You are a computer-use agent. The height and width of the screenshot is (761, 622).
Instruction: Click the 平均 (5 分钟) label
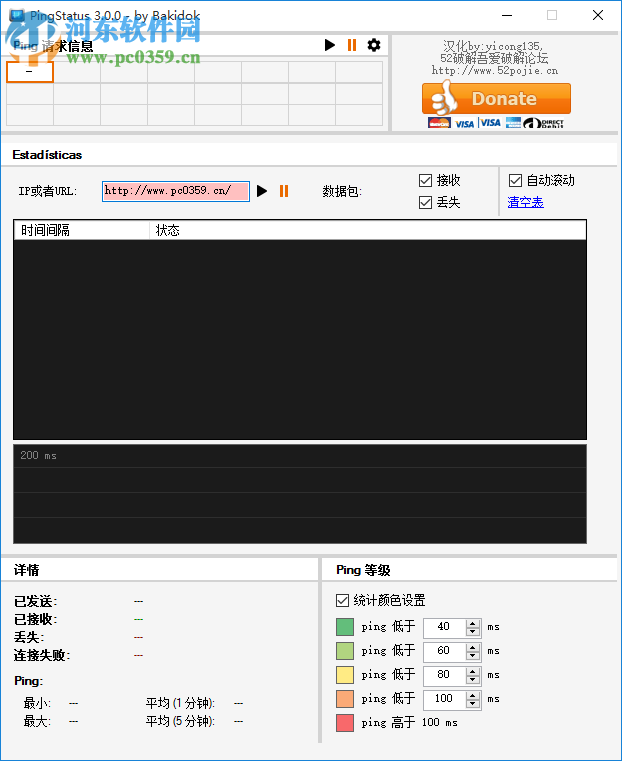[x=180, y=721]
